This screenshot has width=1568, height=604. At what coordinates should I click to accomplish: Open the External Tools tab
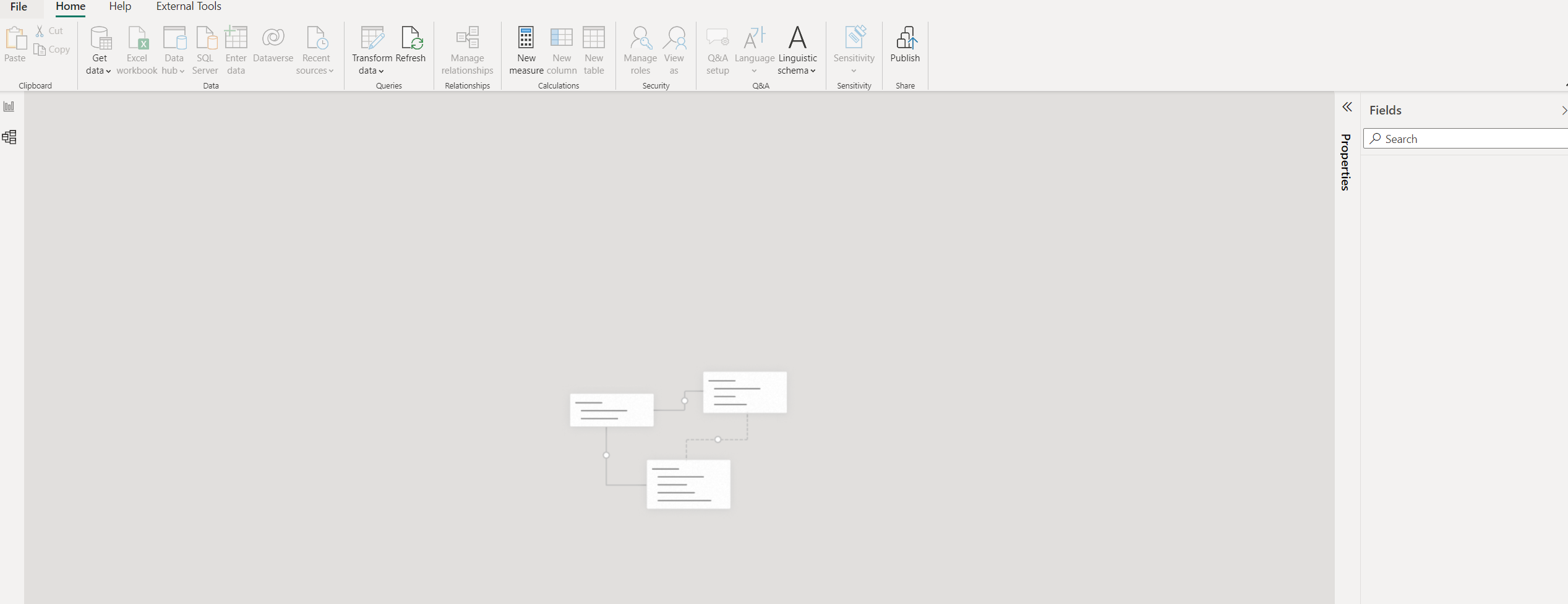pos(189,7)
